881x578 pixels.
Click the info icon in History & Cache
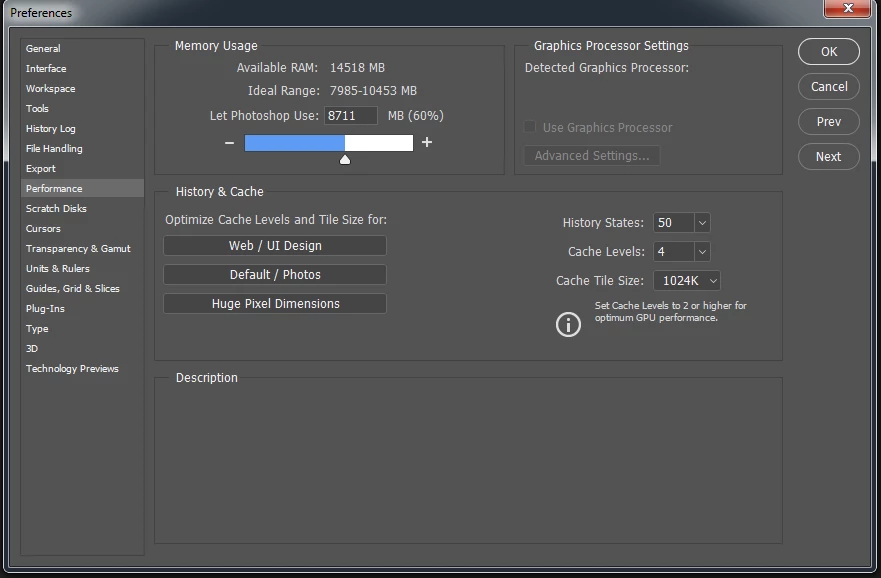568,325
